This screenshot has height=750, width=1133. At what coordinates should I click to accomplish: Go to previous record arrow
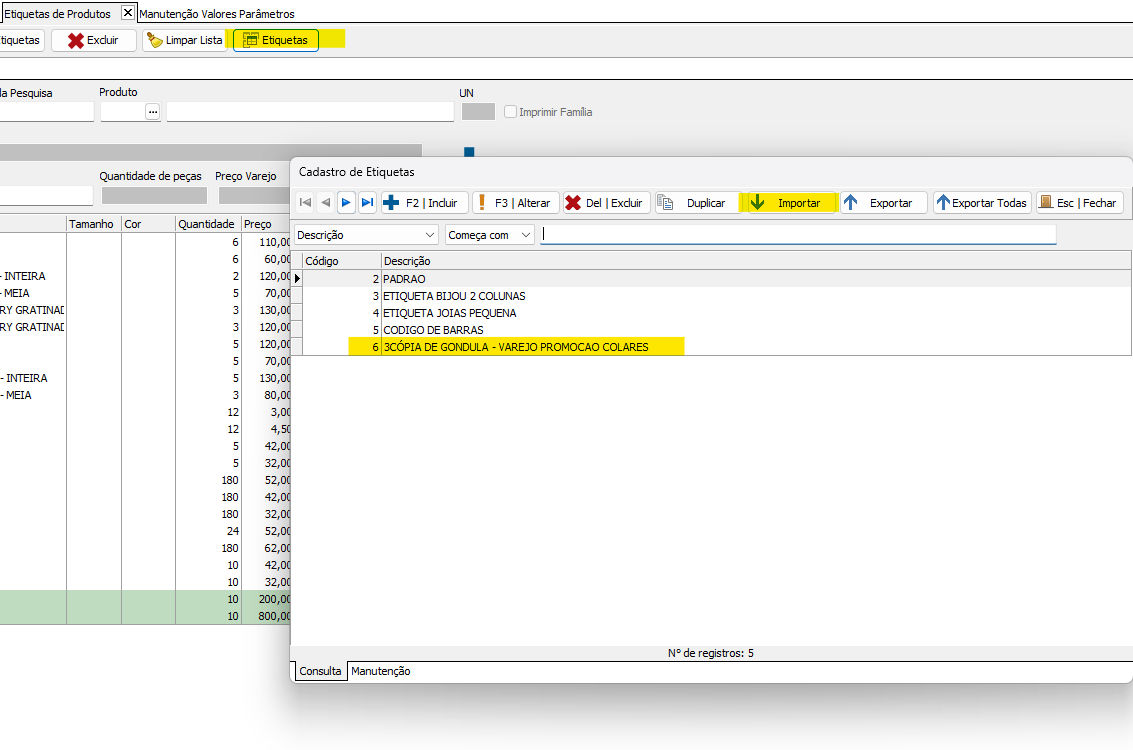[325, 203]
